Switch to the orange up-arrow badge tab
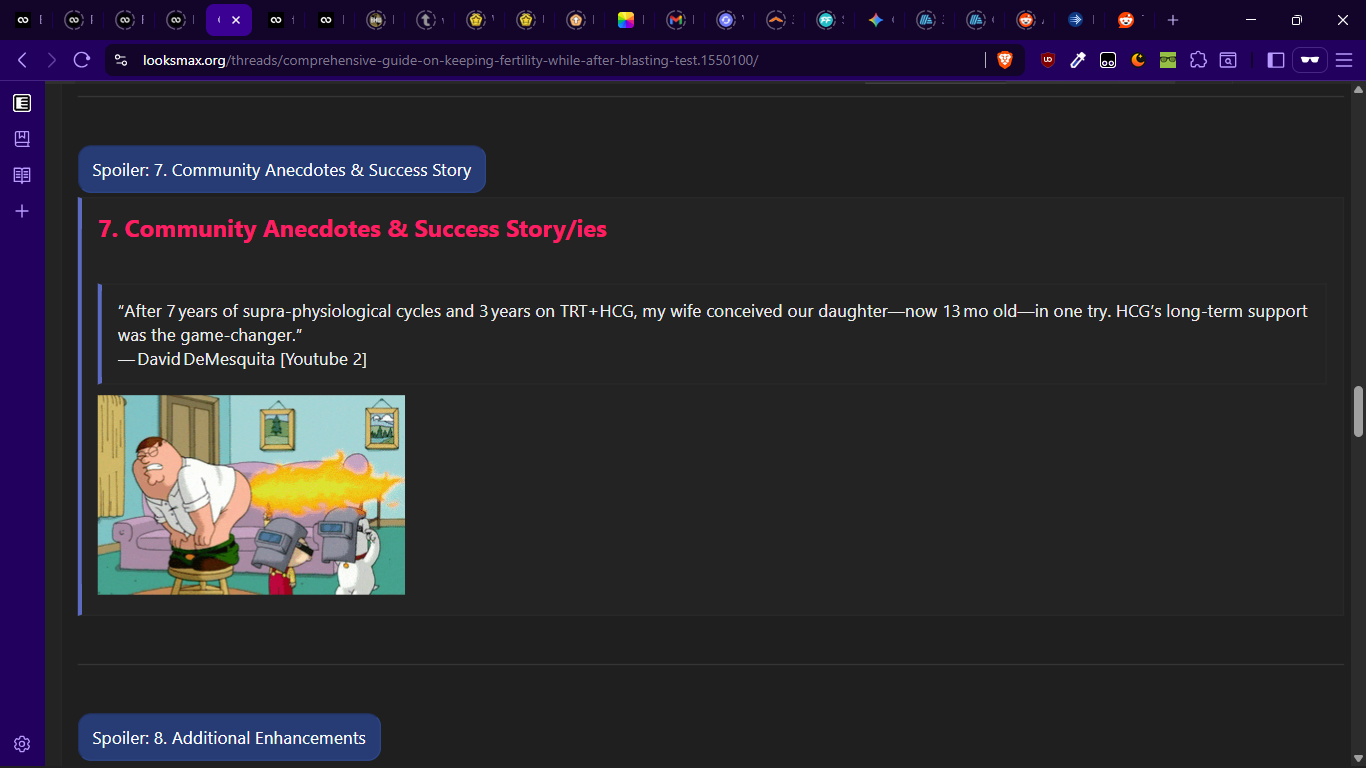 coord(576,20)
